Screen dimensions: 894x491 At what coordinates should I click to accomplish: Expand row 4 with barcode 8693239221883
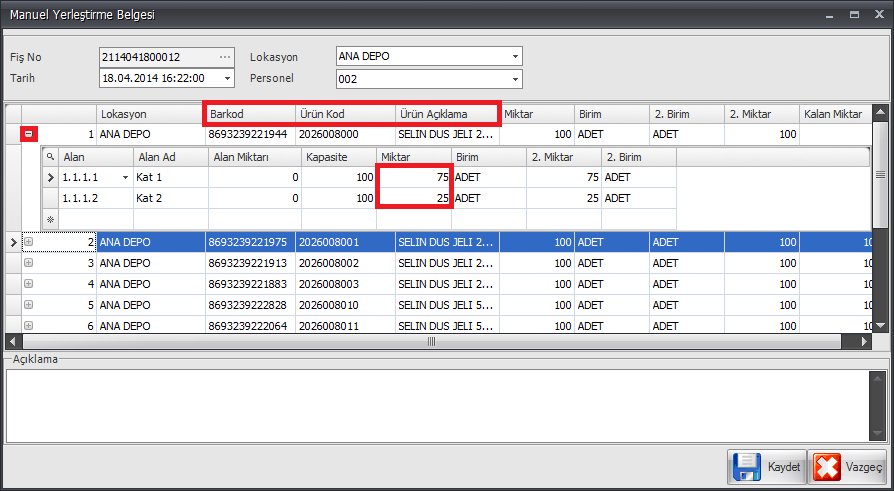click(x=29, y=284)
